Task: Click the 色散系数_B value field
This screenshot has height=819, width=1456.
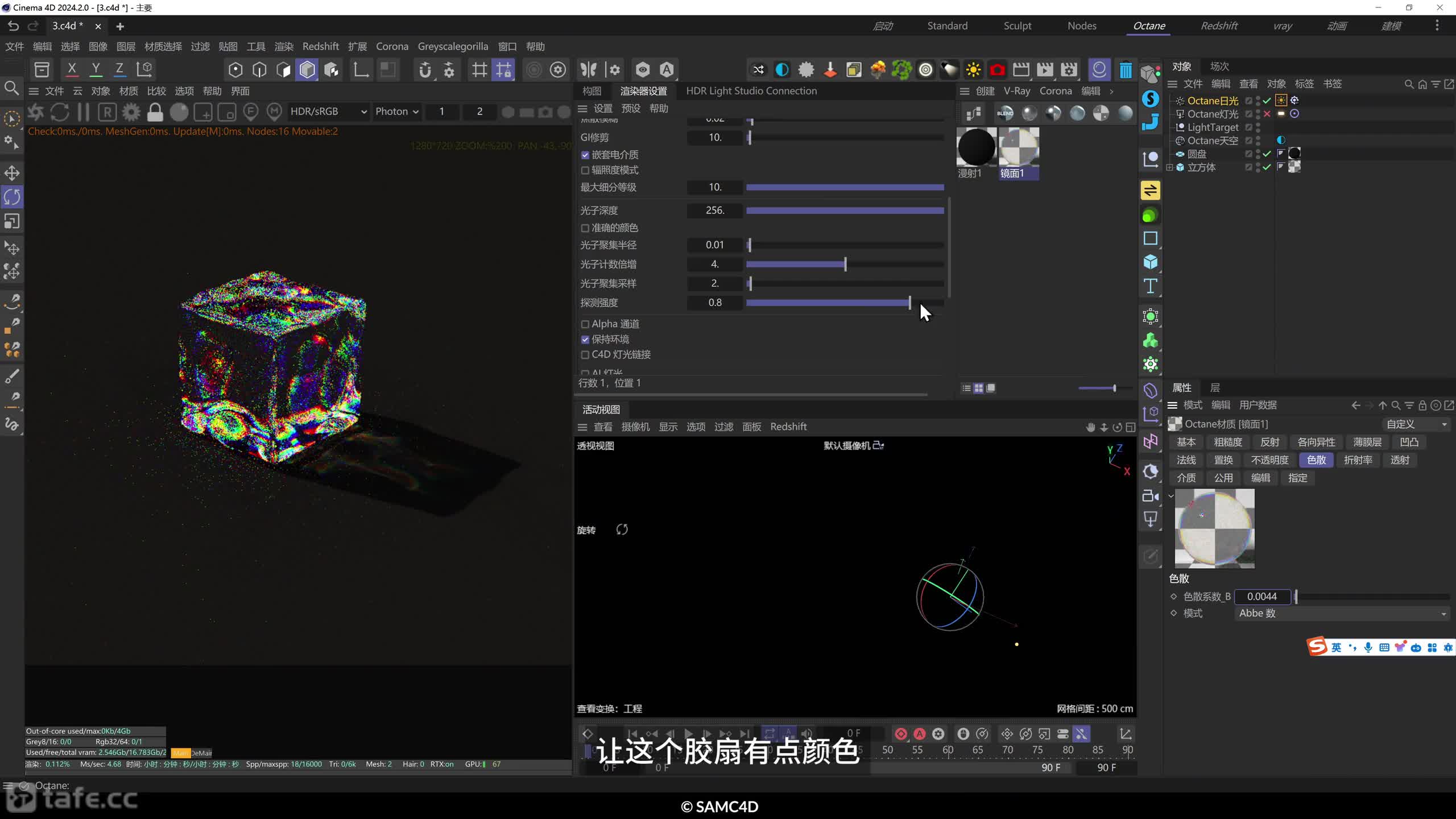Action: tap(1261, 597)
